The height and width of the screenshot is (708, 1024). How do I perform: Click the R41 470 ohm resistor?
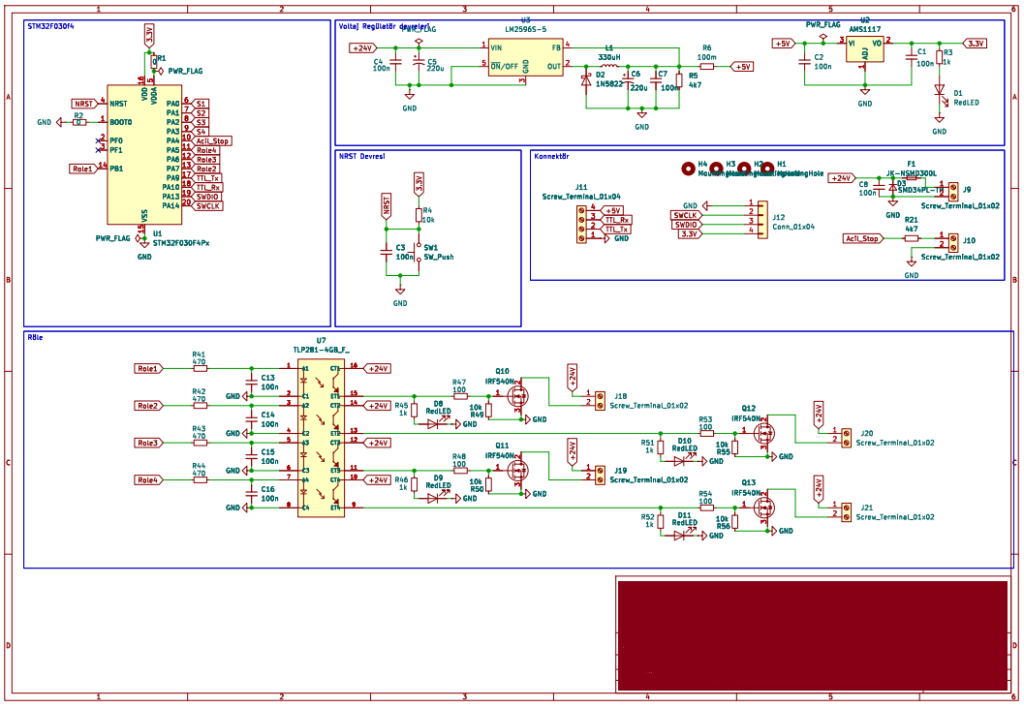199,368
